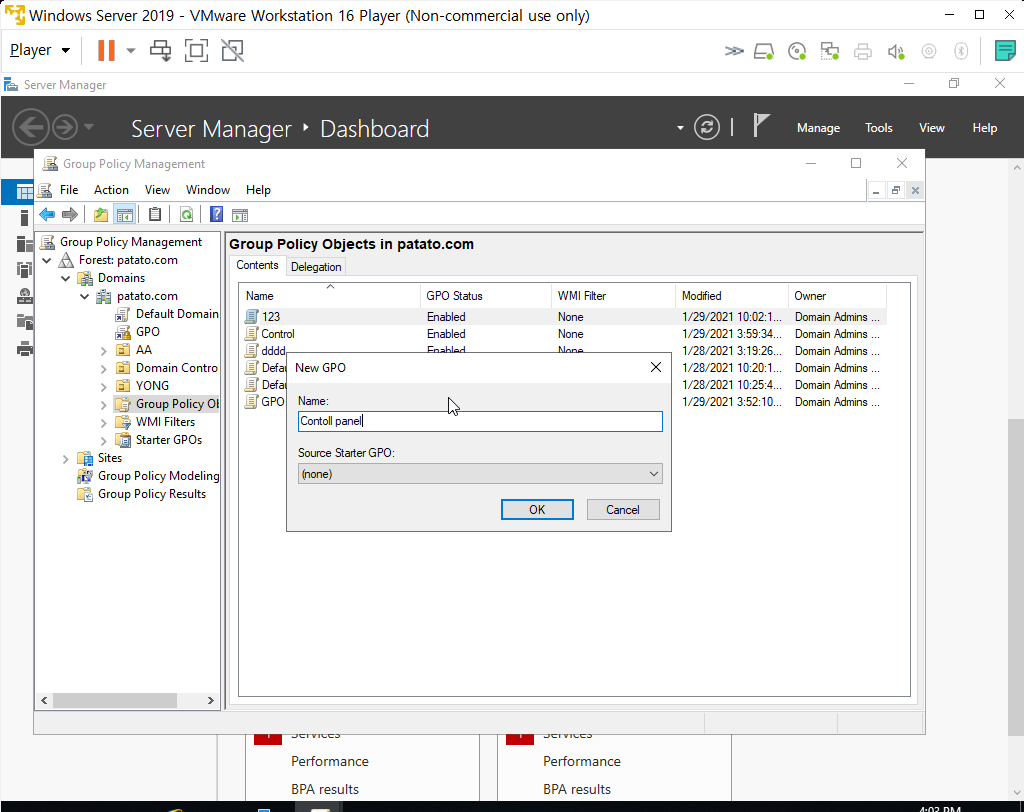
Task: Switch to the Delegation tab
Action: pyautogui.click(x=316, y=267)
